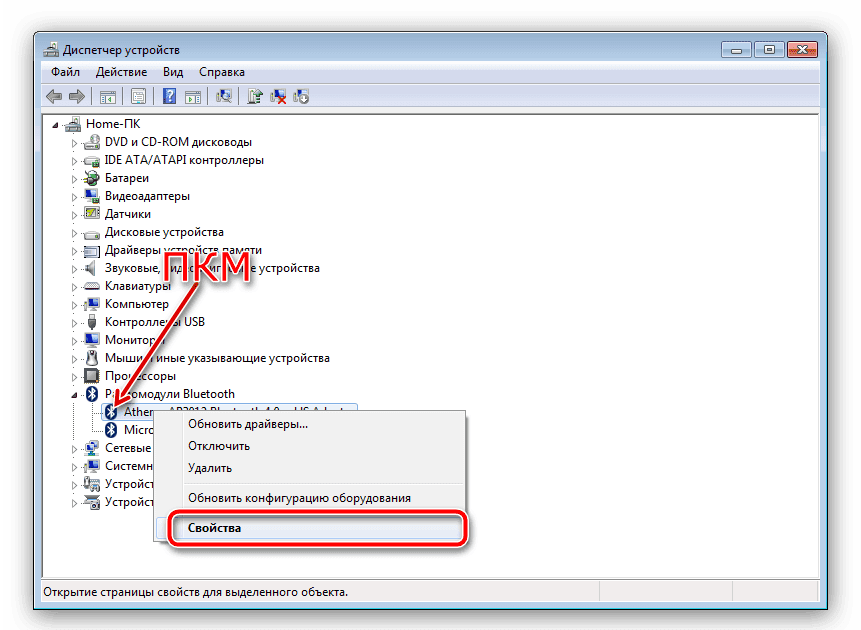Select the Драйверы устройств памяти row
This screenshot has width=861, height=630.
[x=183, y=250]
